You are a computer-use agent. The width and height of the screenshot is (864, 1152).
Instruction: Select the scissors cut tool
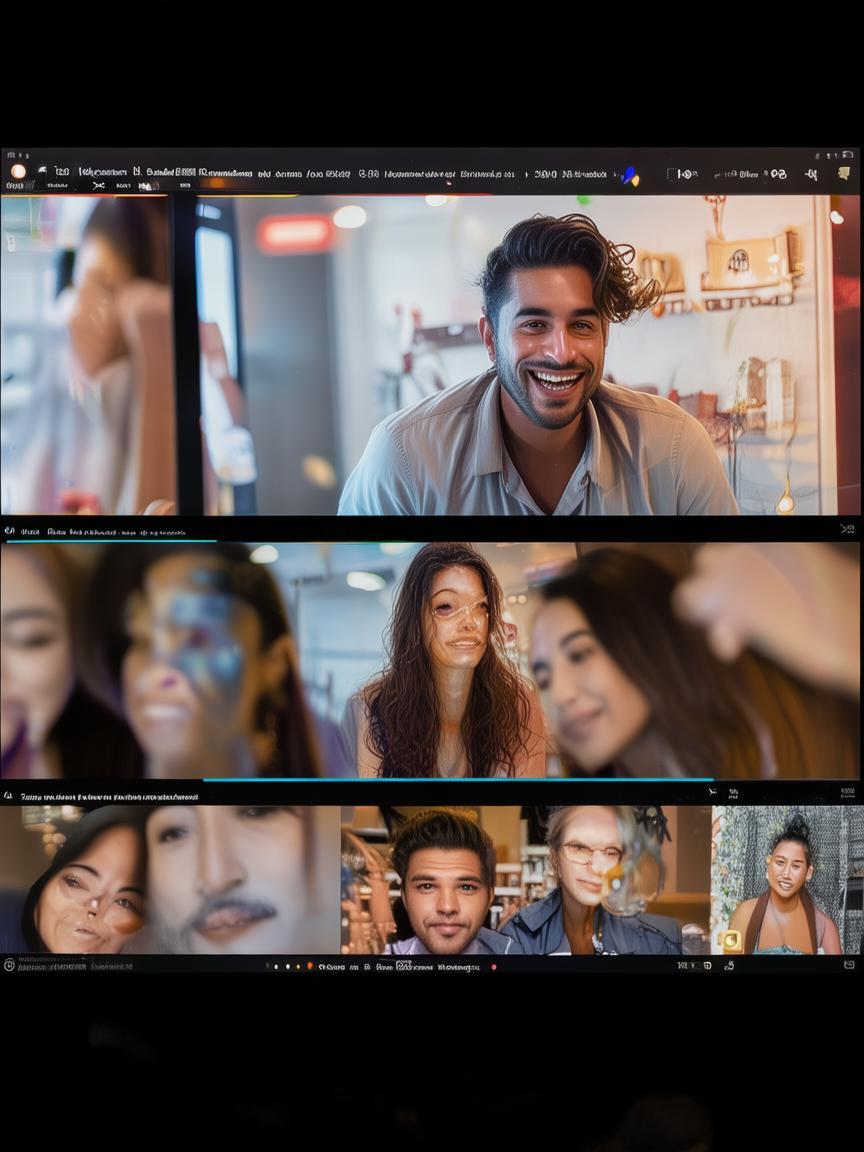click(98, 185)
